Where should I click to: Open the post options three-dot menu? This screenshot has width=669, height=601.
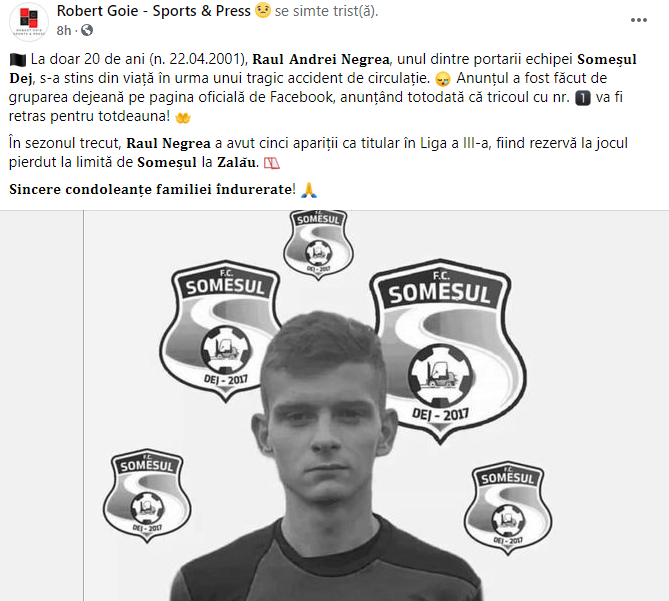pos(638,20)
